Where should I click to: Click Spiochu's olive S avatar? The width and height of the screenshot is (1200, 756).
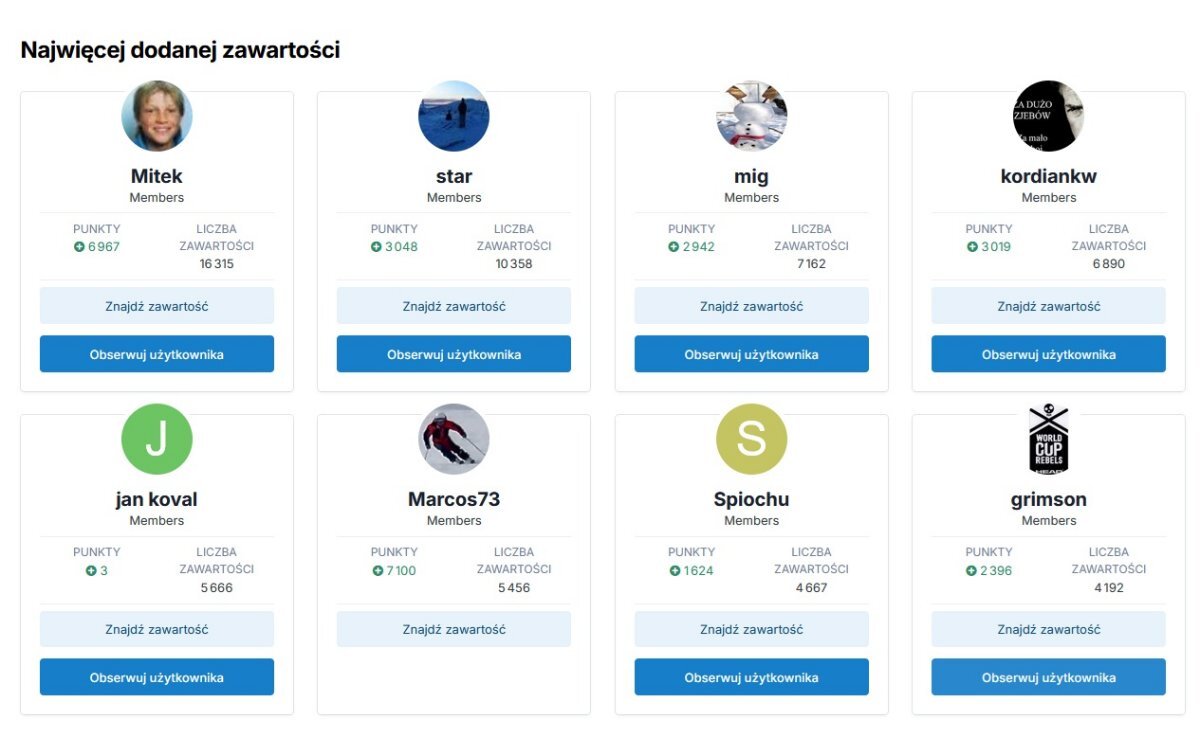coord(752,439)
